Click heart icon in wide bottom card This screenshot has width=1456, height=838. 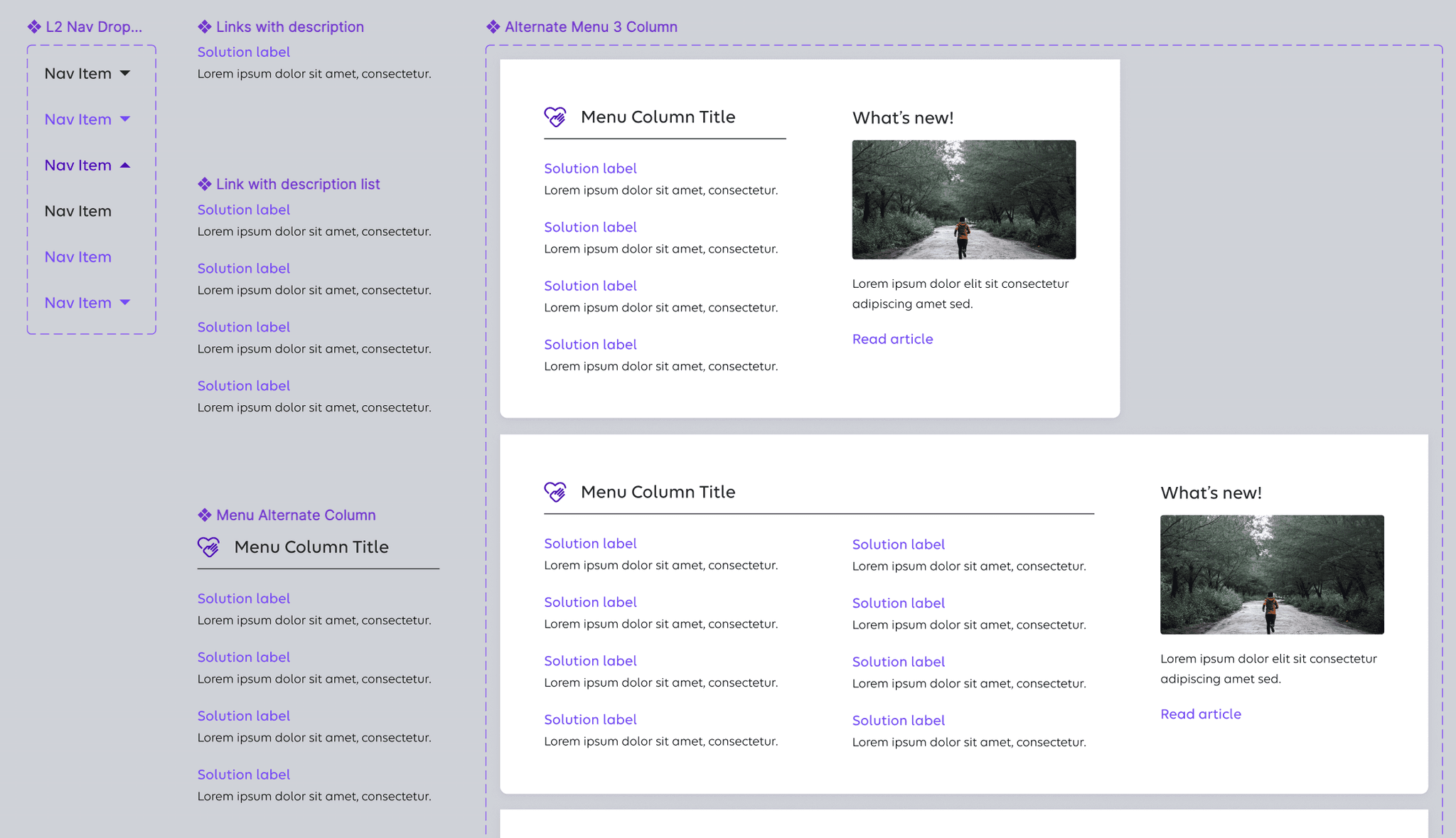click(x=555, y=492)
